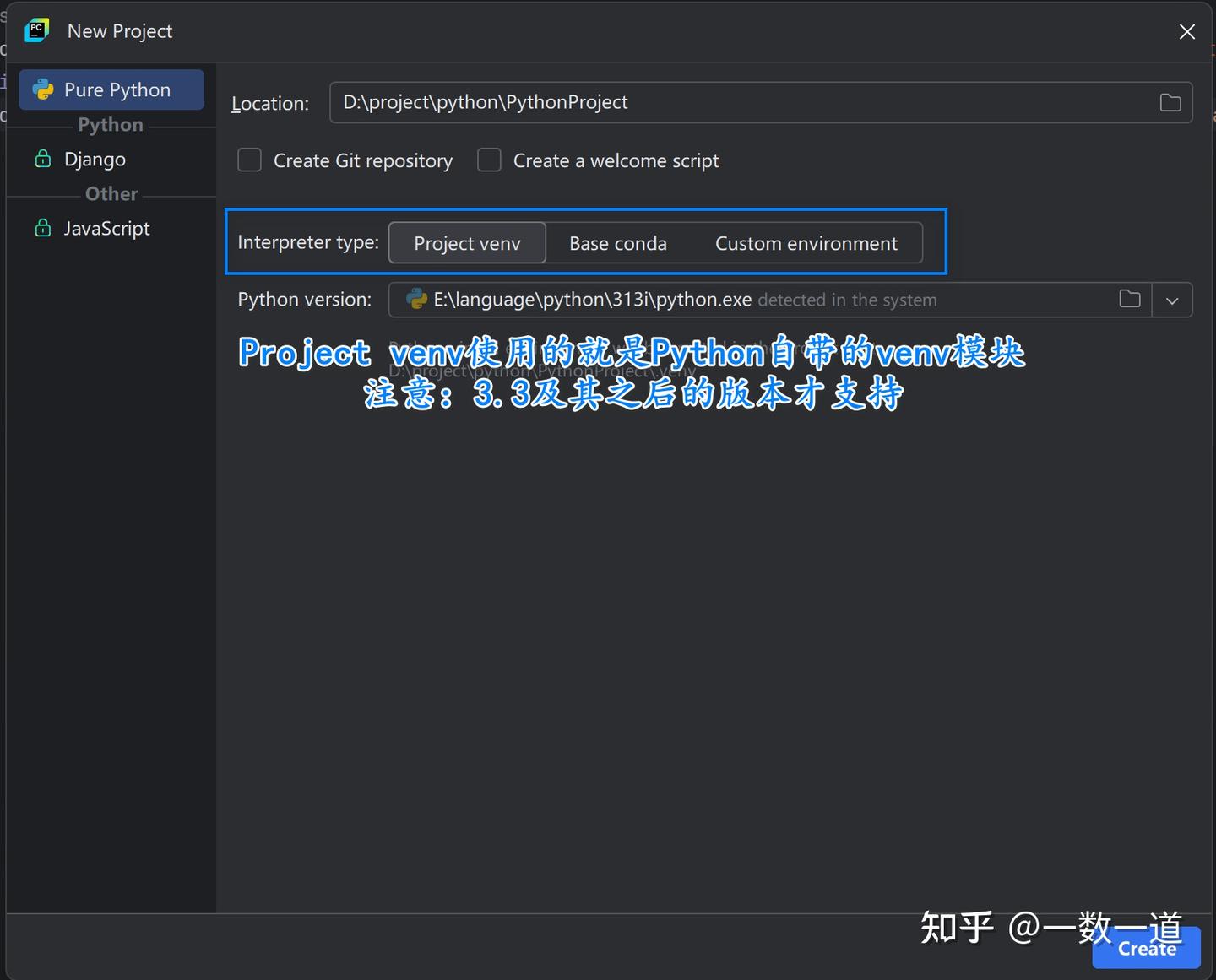Image resolution: width=1216 pixels, height=980 pixels.
Task: Enable the Create a welcome script checkbox
Action: click(490, 160)
